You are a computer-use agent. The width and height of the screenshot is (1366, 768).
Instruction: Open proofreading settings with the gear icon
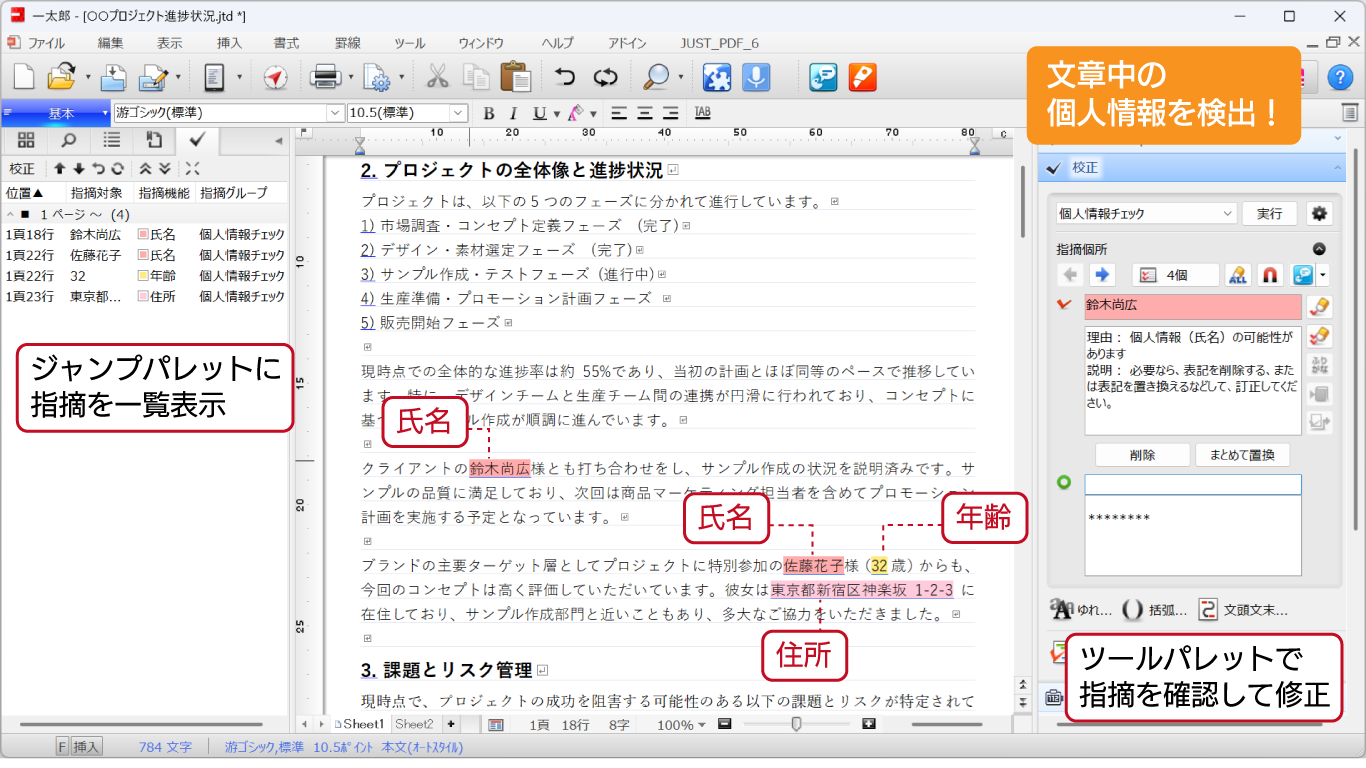tap(1320, 213)
